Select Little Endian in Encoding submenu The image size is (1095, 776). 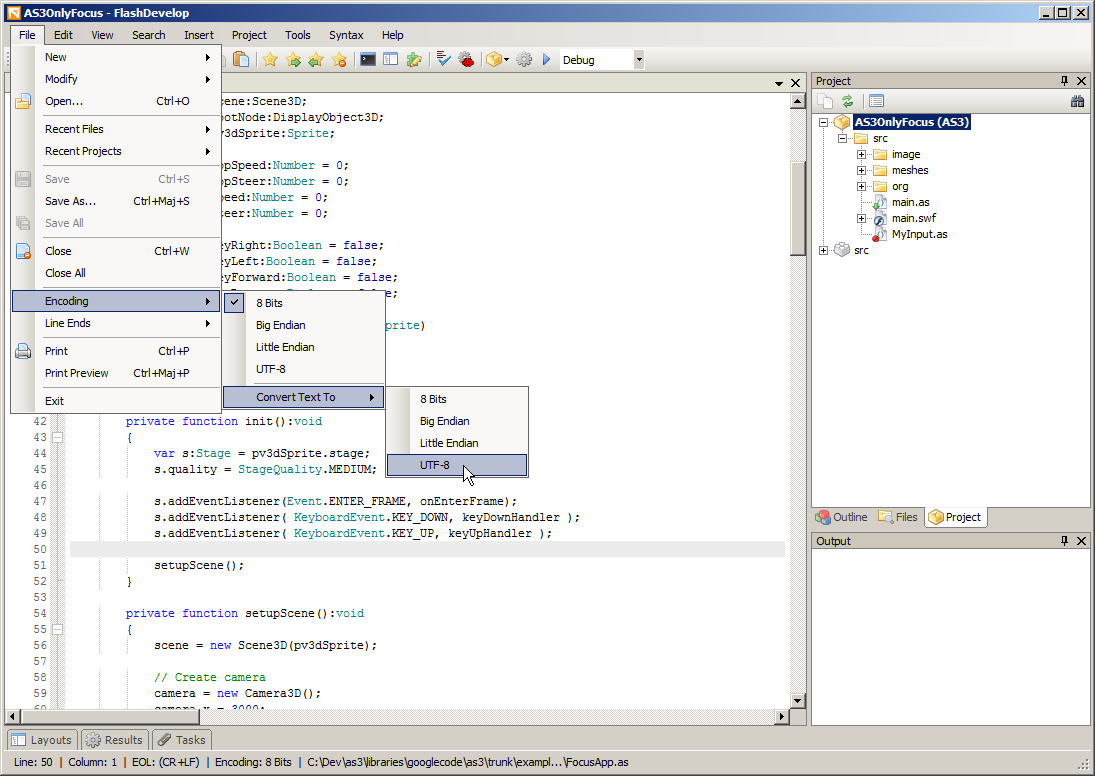tap(304, 347)
